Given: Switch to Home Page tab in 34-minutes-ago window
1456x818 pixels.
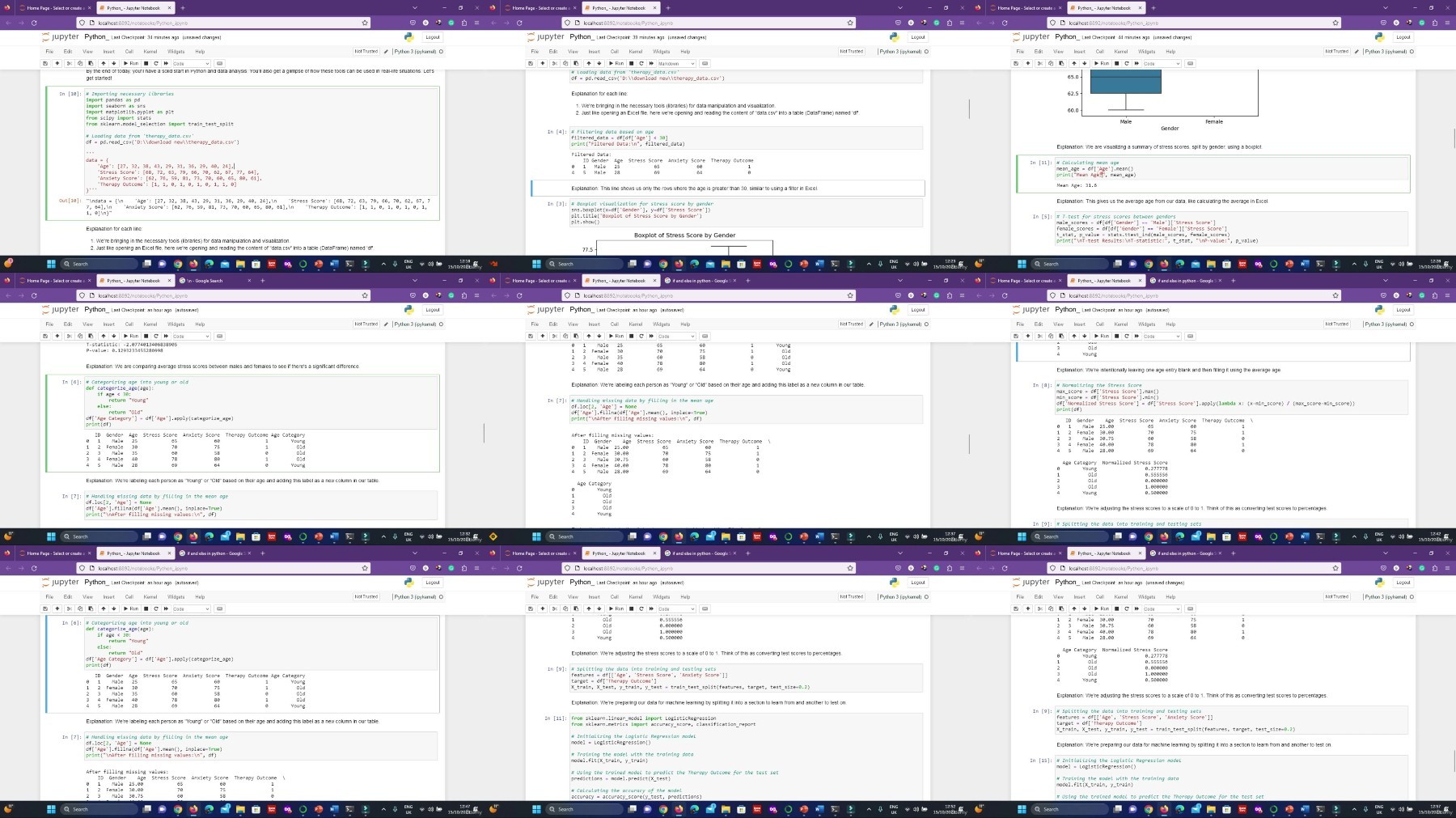Looking at the screenshot, I should point(55,8).
